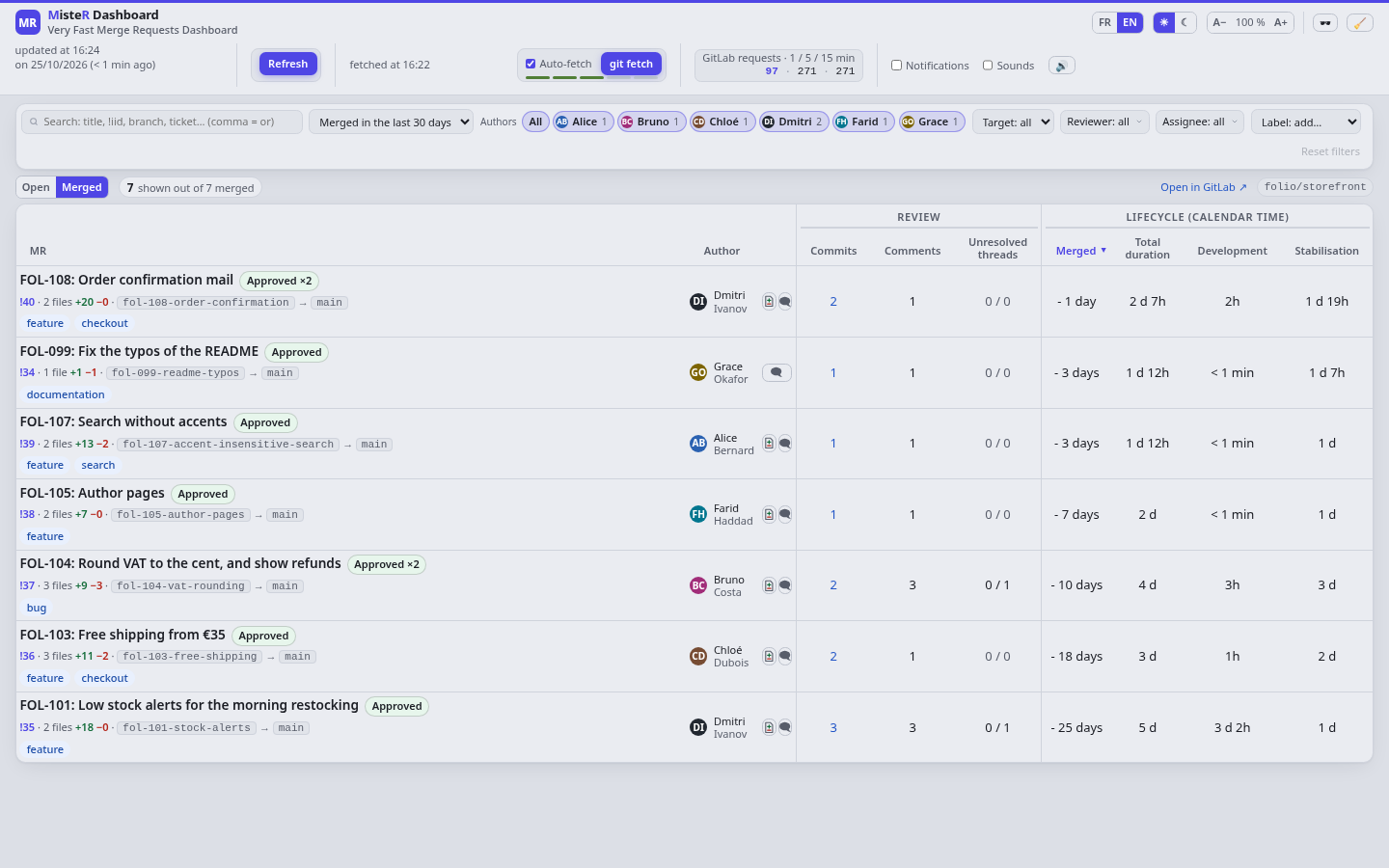Open the 'Assignee: all' dropdown
The image size is (1389, 868).
[1200, 122]
